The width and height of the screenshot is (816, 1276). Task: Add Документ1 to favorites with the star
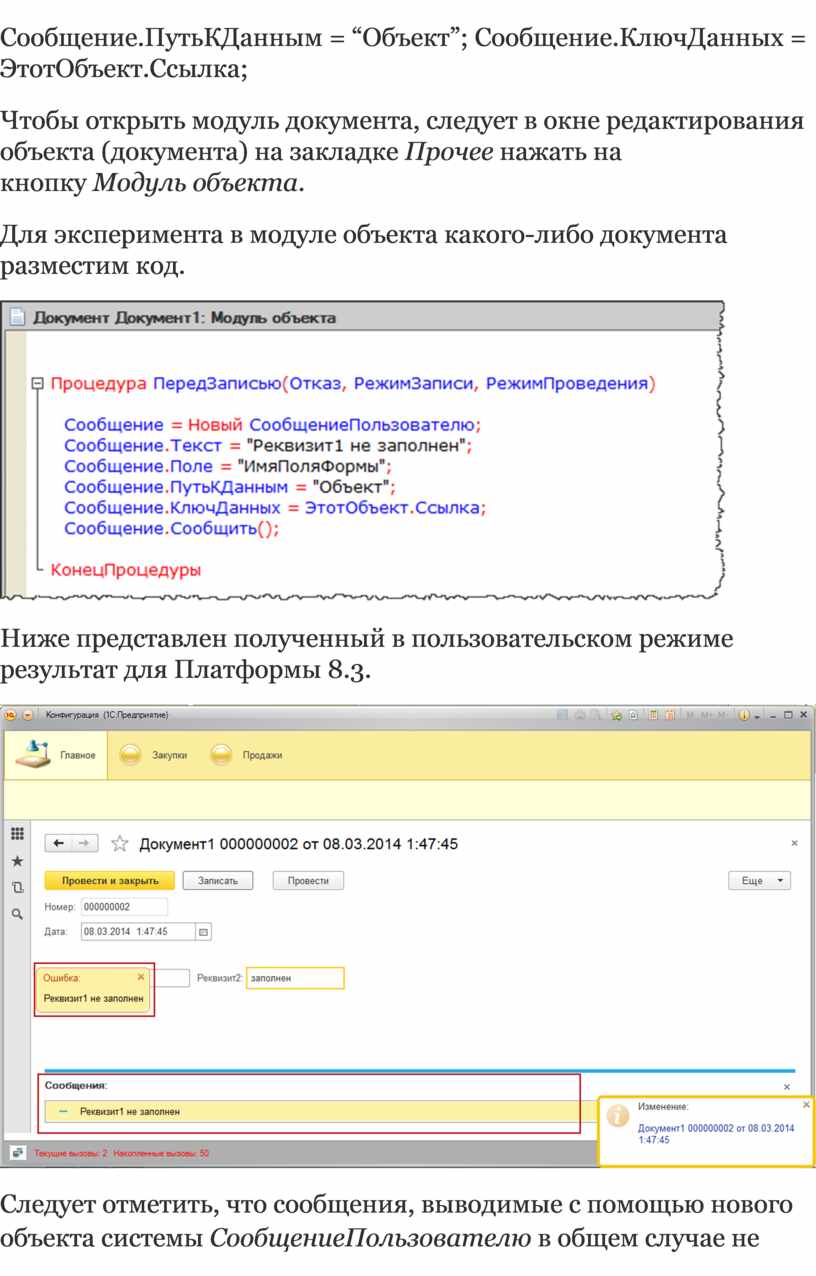pos(120,844)
